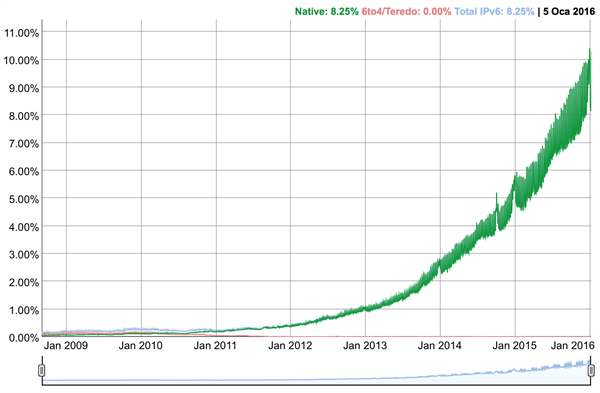Viewport: 600px width, 393px height.
Task: Grab the right range slider handle
Action: [x=591, y=370]
